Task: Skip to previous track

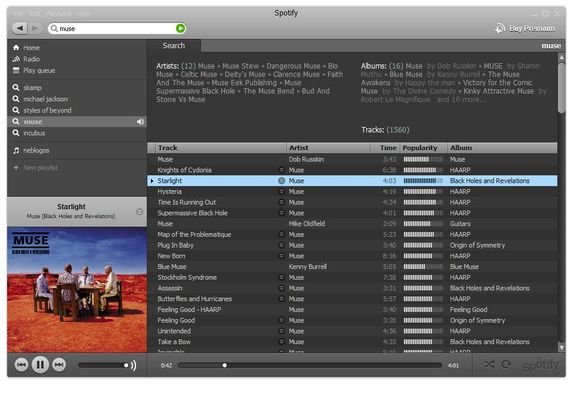Action: (x=21, y=365)
